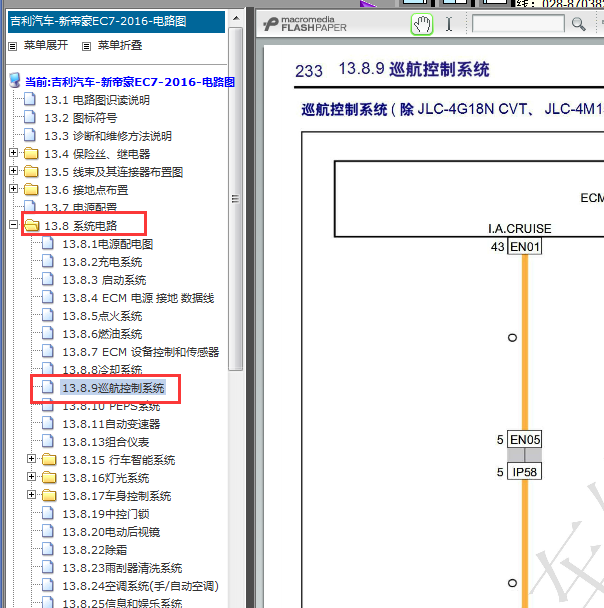
Task: Click the FlashPaper search text field
Action: pyautogui.click(x=518, y=24)
